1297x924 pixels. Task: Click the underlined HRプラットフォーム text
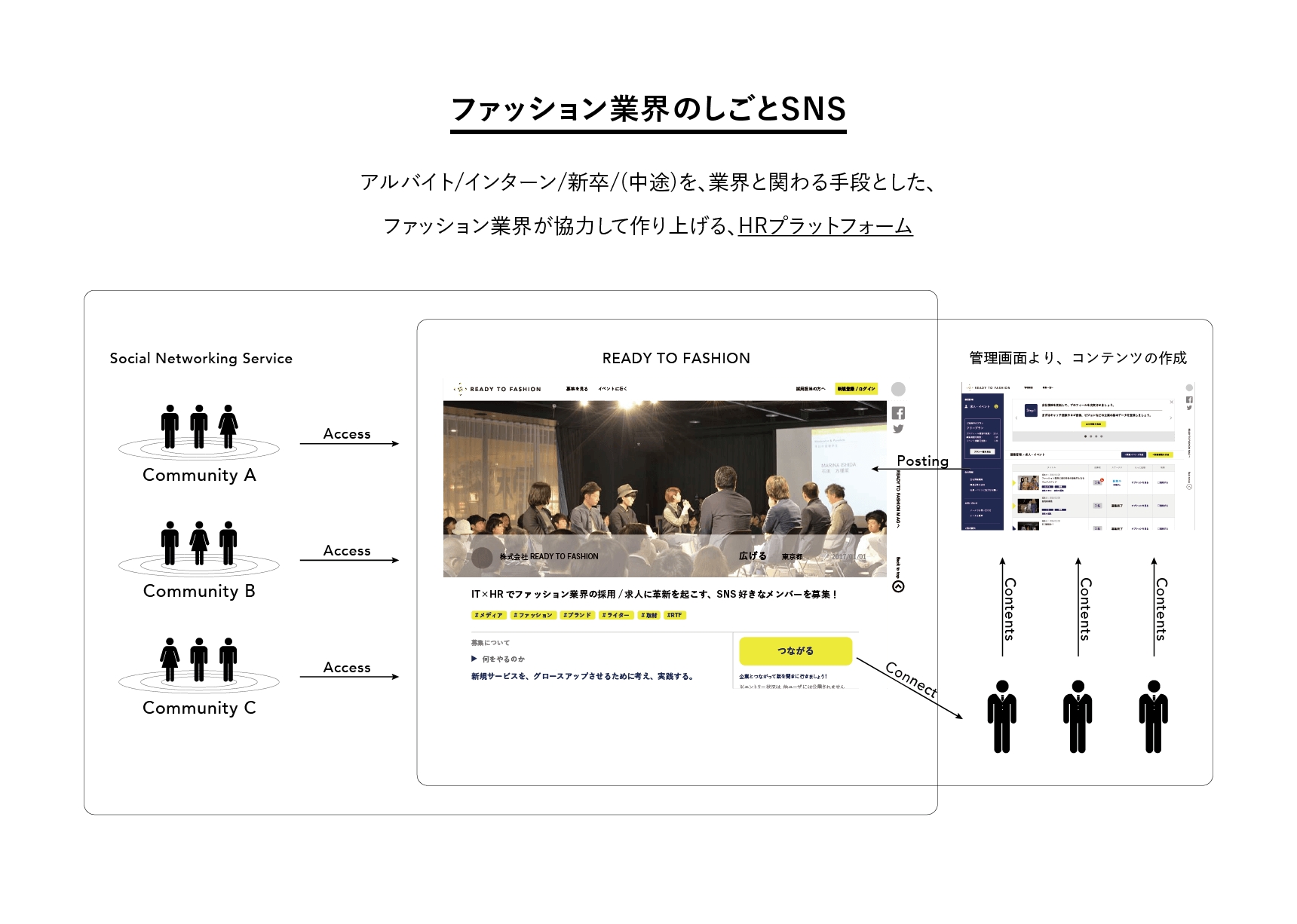click(826, 225)
